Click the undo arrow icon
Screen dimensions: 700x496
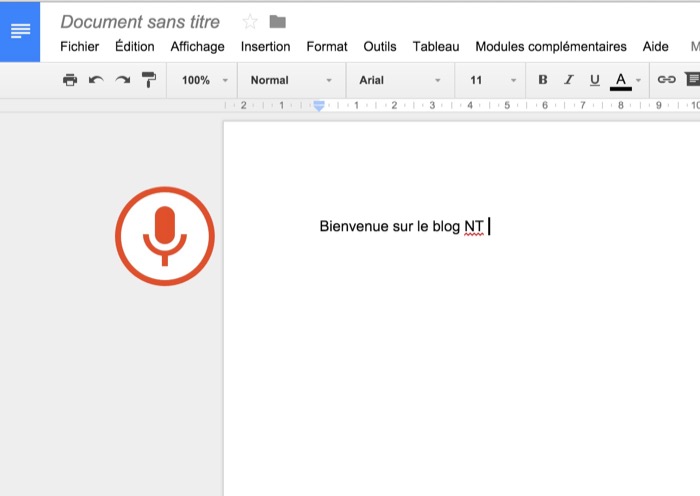[96, 80]
